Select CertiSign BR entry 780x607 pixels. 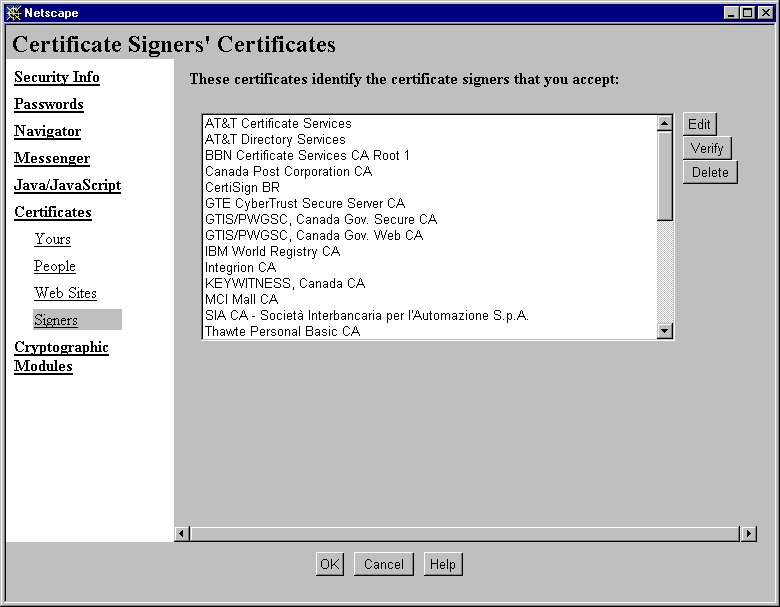coord(430,187)
